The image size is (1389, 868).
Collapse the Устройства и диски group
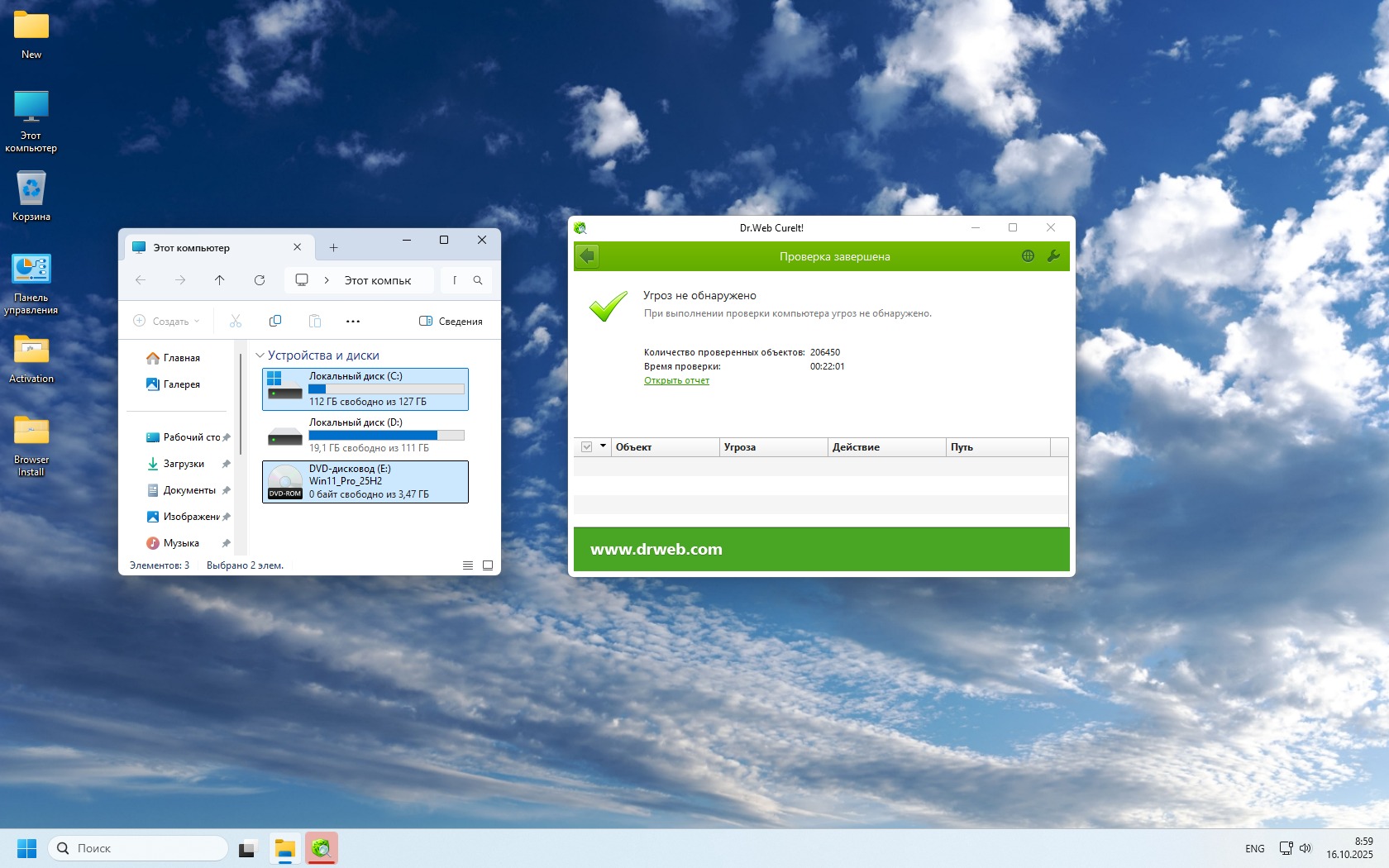coord(260,355)
